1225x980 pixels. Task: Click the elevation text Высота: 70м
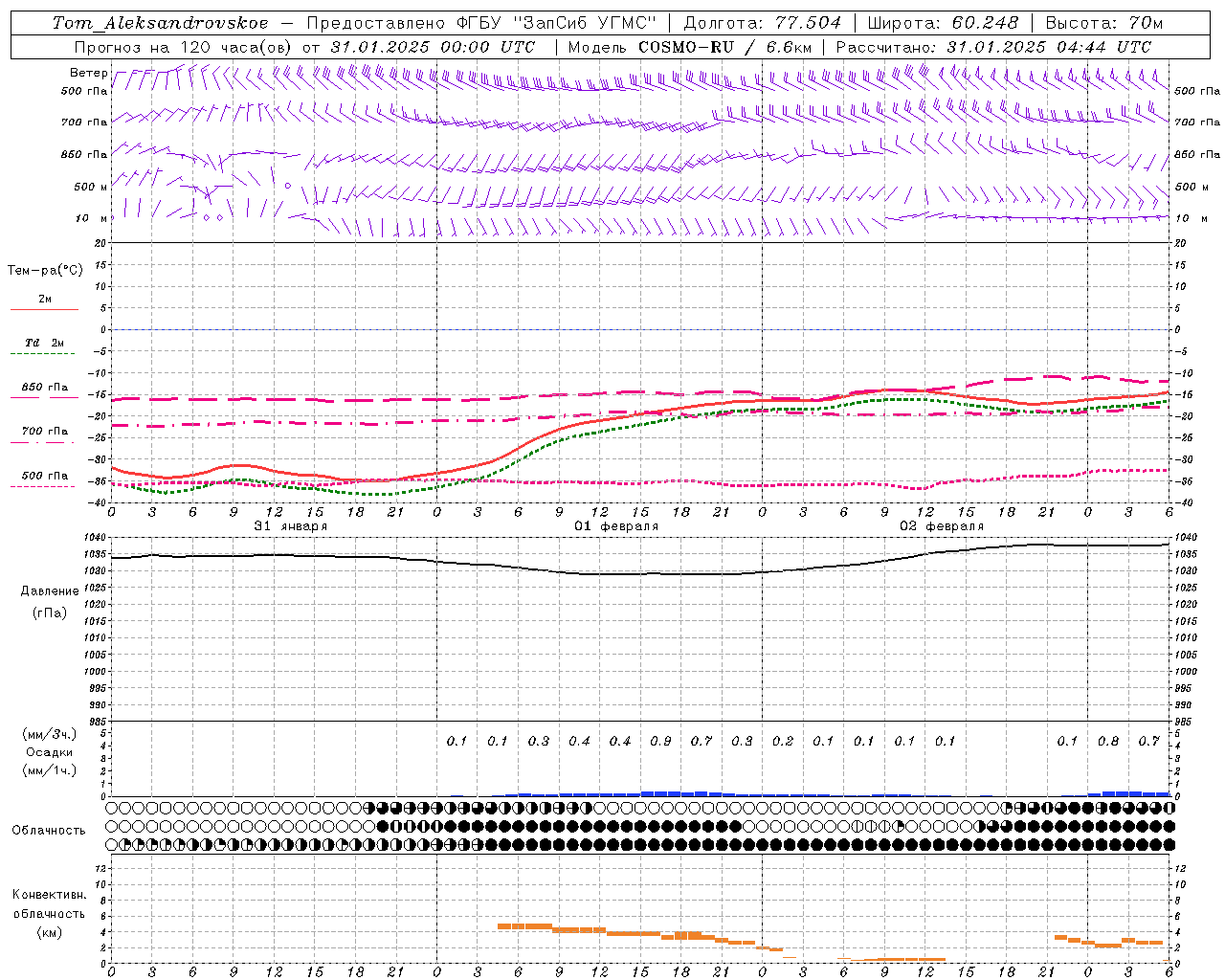coord(1104,23)
